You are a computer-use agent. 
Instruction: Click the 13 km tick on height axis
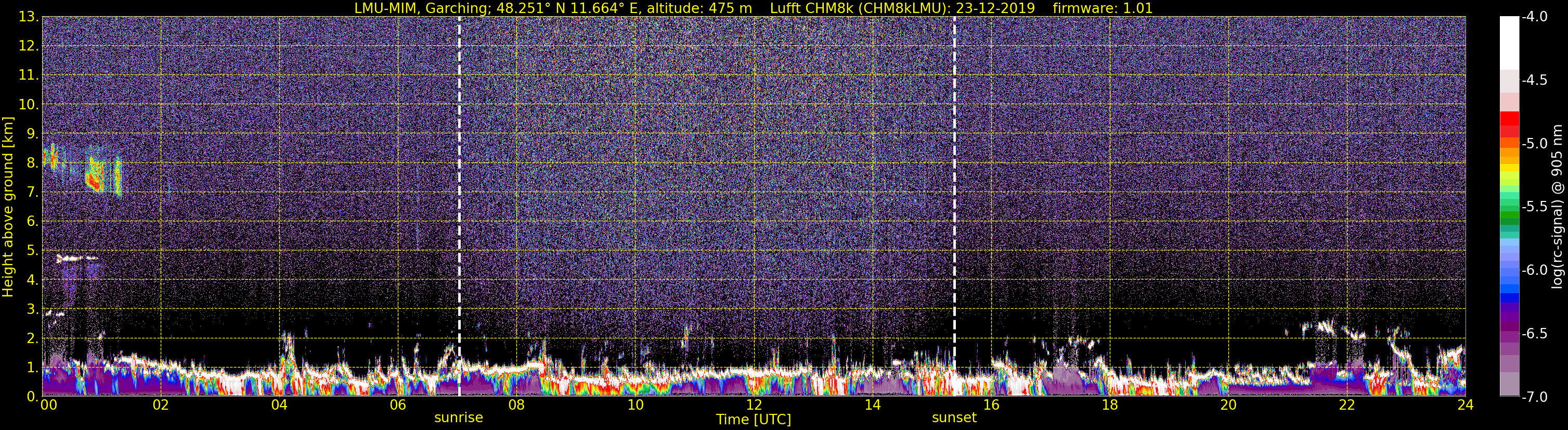tap(28, 17)
